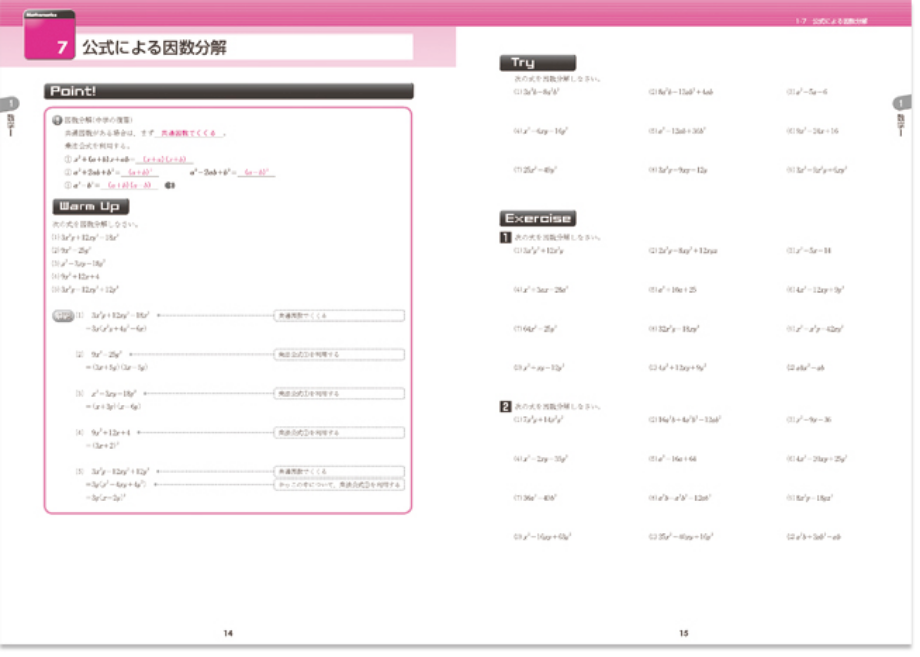Image resolution: width=920 pixels, height=657 pixels.
Task: Click the bottom hint box beside solution (5)
Action: (339, 484)
